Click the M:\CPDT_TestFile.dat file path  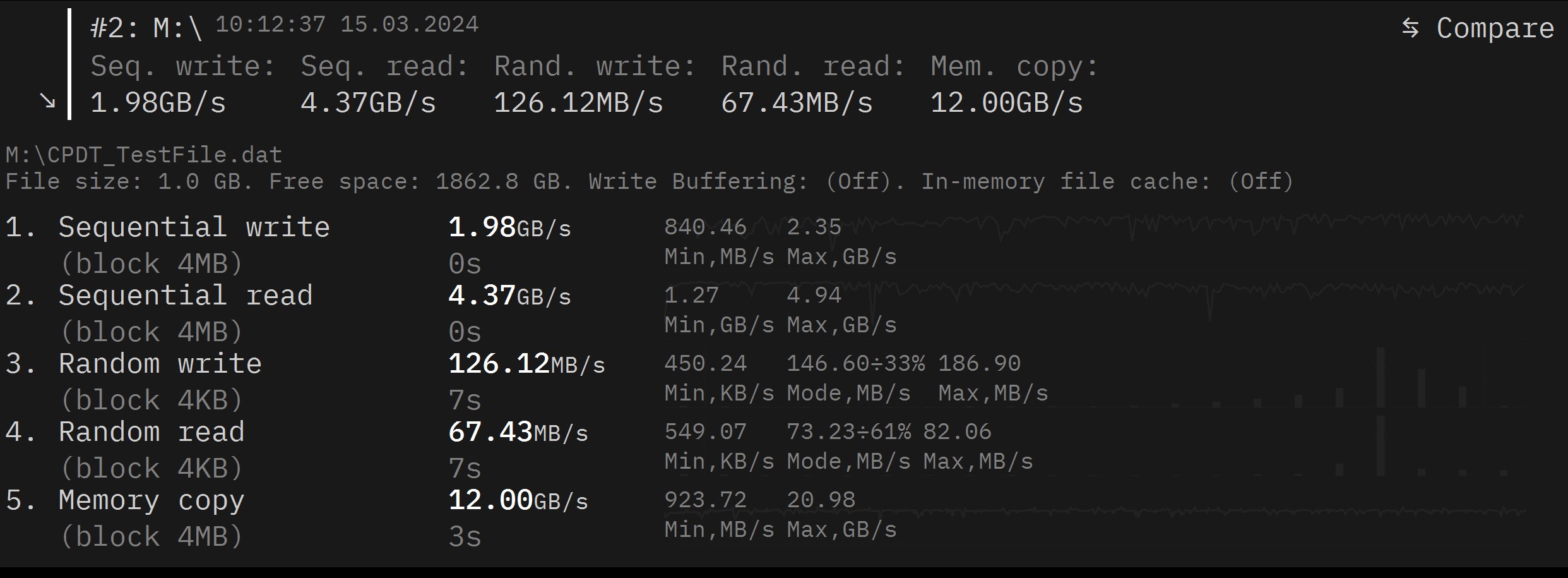tap(144, 155)
